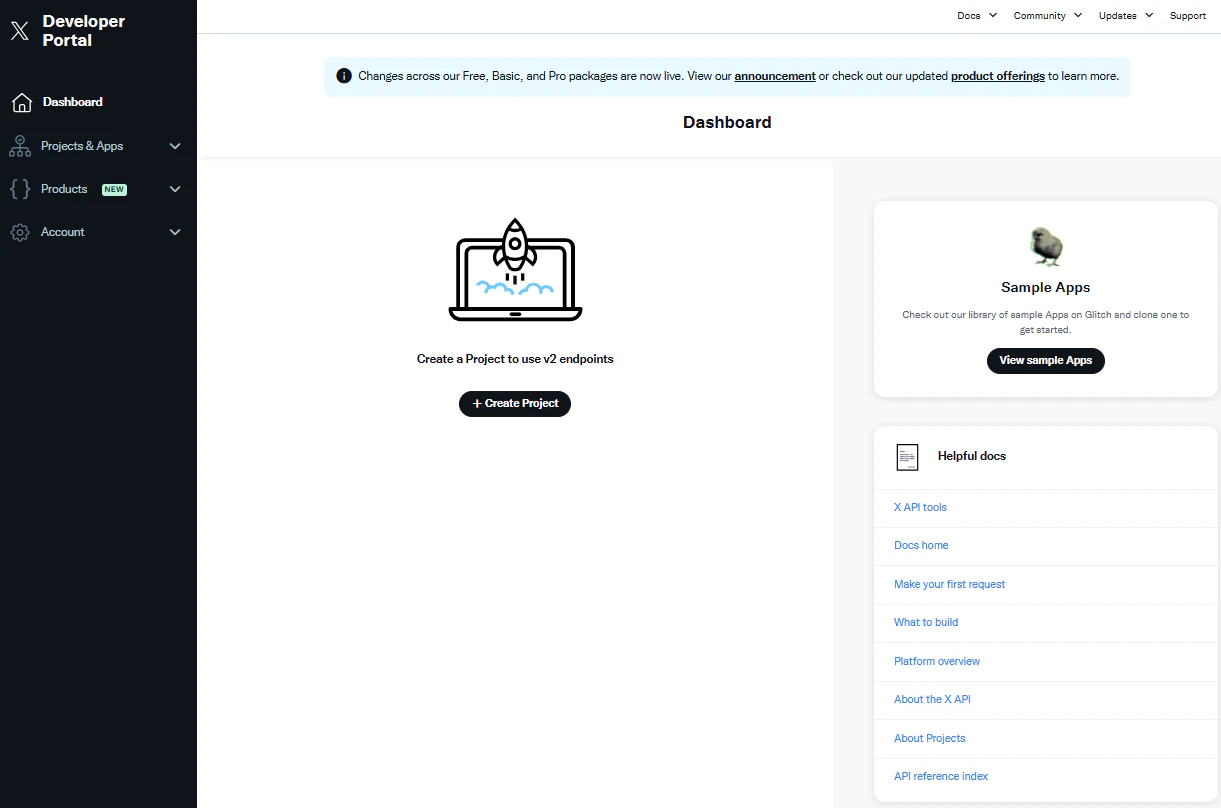Viewport: 1221px width, 808px height.
Task: Click the Developer Portal title text
Action: (84, 31)
